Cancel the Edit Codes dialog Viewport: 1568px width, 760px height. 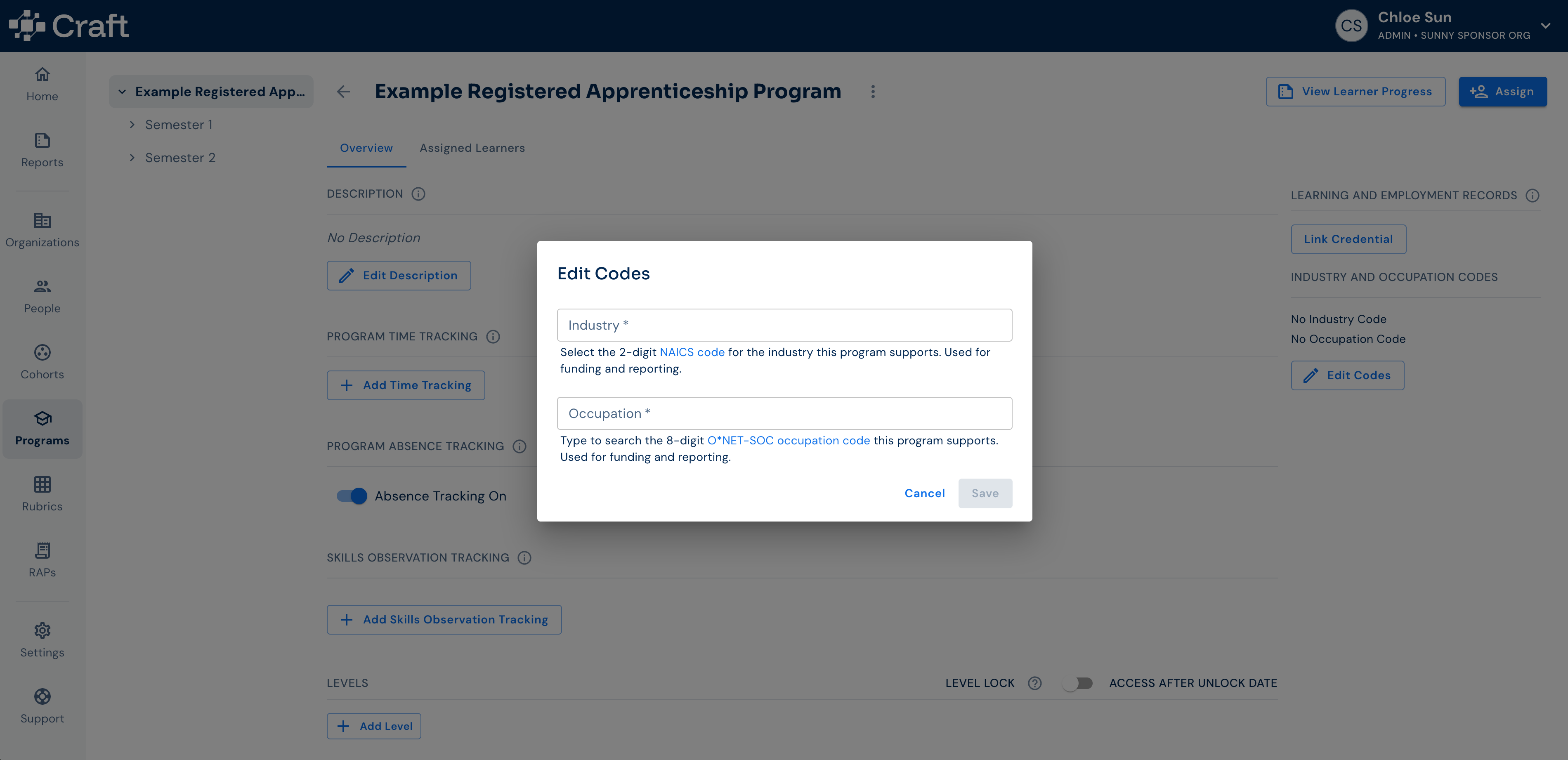coord(924,493)
